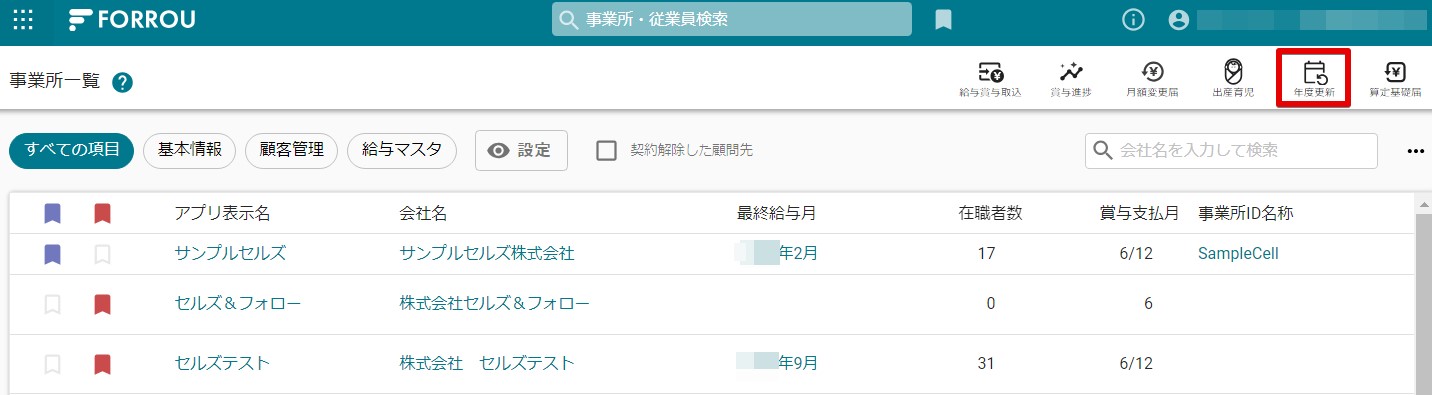Toggle red bookmark for セルズ＆フォロー row
Image resolution: width=1432 pixels, height=395 pixels.
[x=102, y=304]
